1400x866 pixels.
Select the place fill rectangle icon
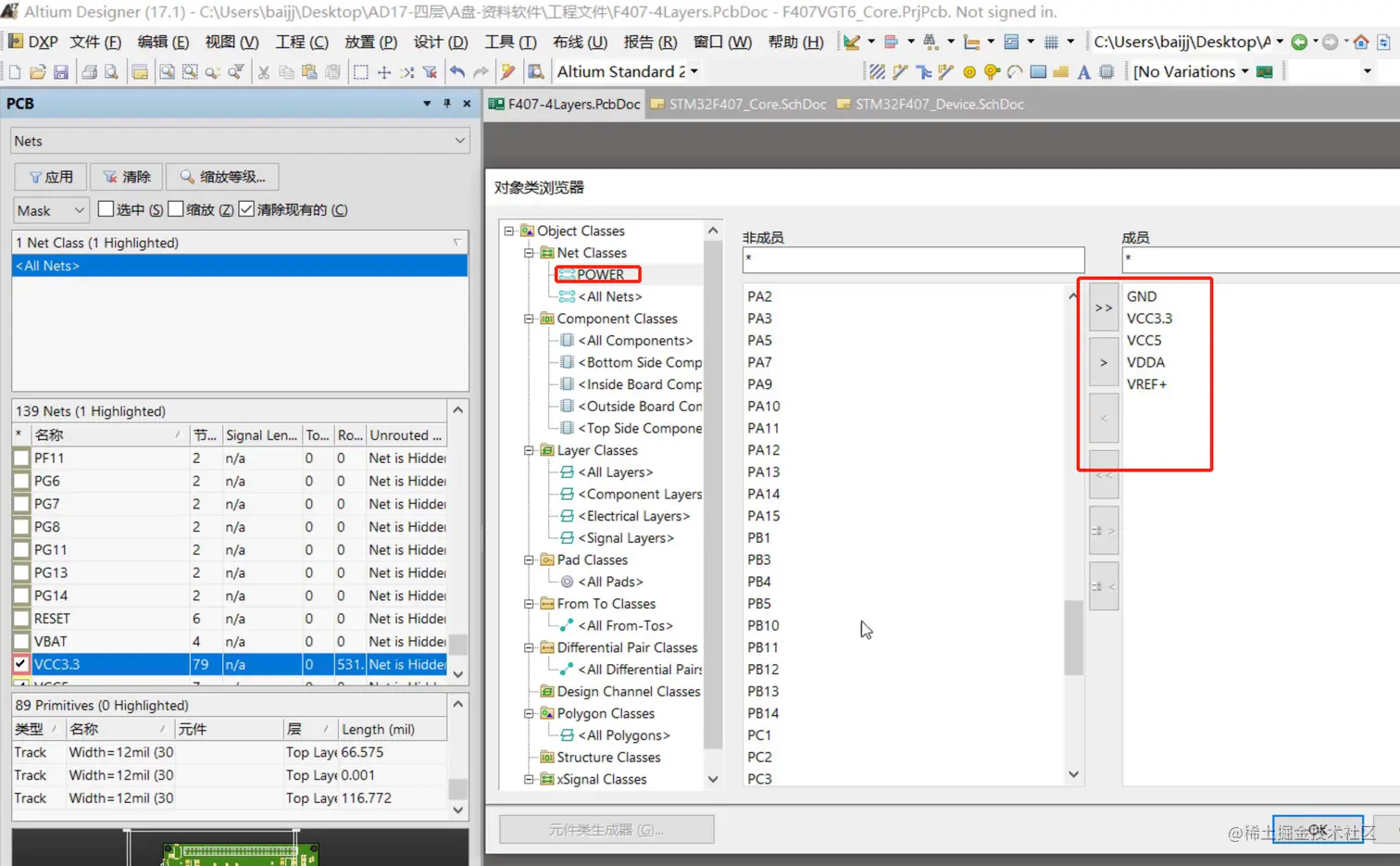click(x=1038, y=72)
